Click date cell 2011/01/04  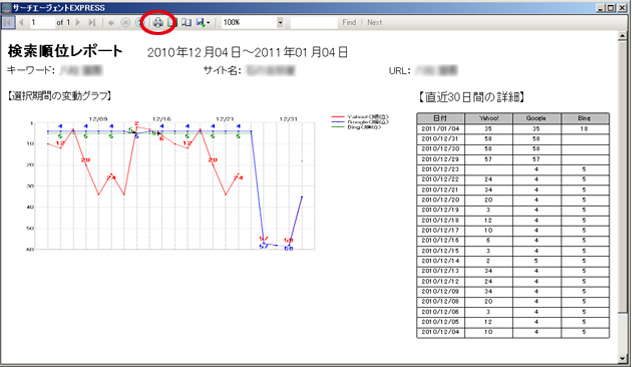pyautogui.click(x=440, y=129)
